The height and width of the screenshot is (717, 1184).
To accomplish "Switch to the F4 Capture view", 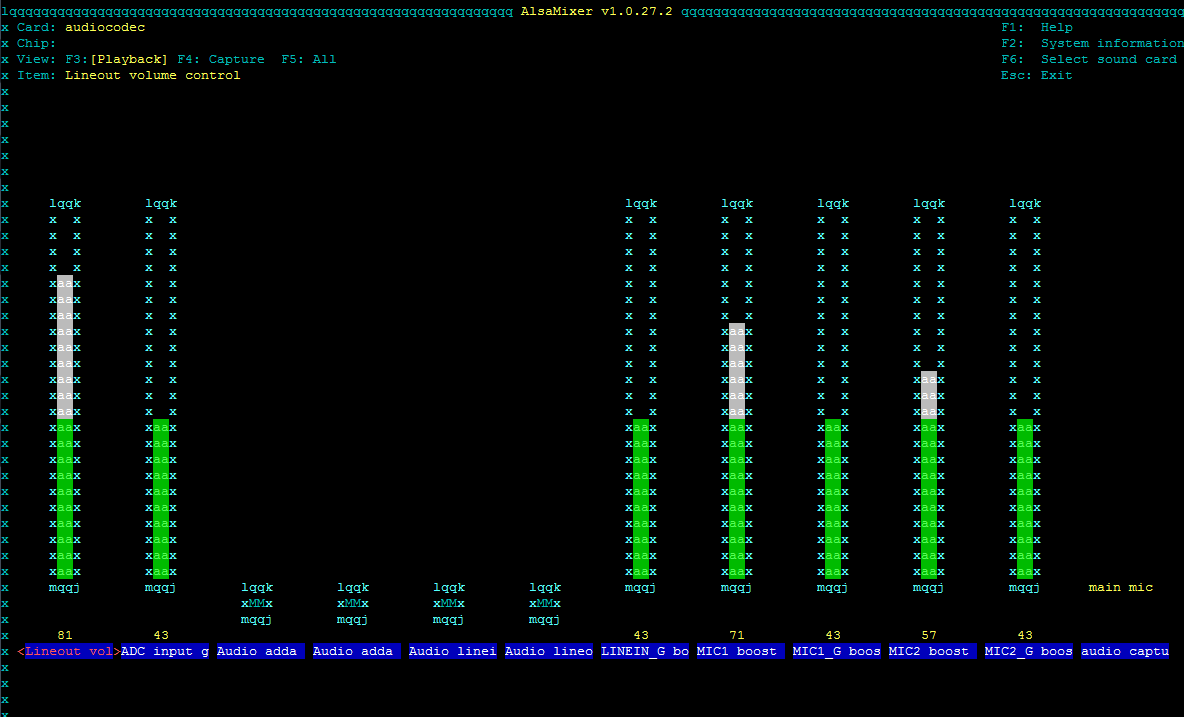I will pos(221,60).
